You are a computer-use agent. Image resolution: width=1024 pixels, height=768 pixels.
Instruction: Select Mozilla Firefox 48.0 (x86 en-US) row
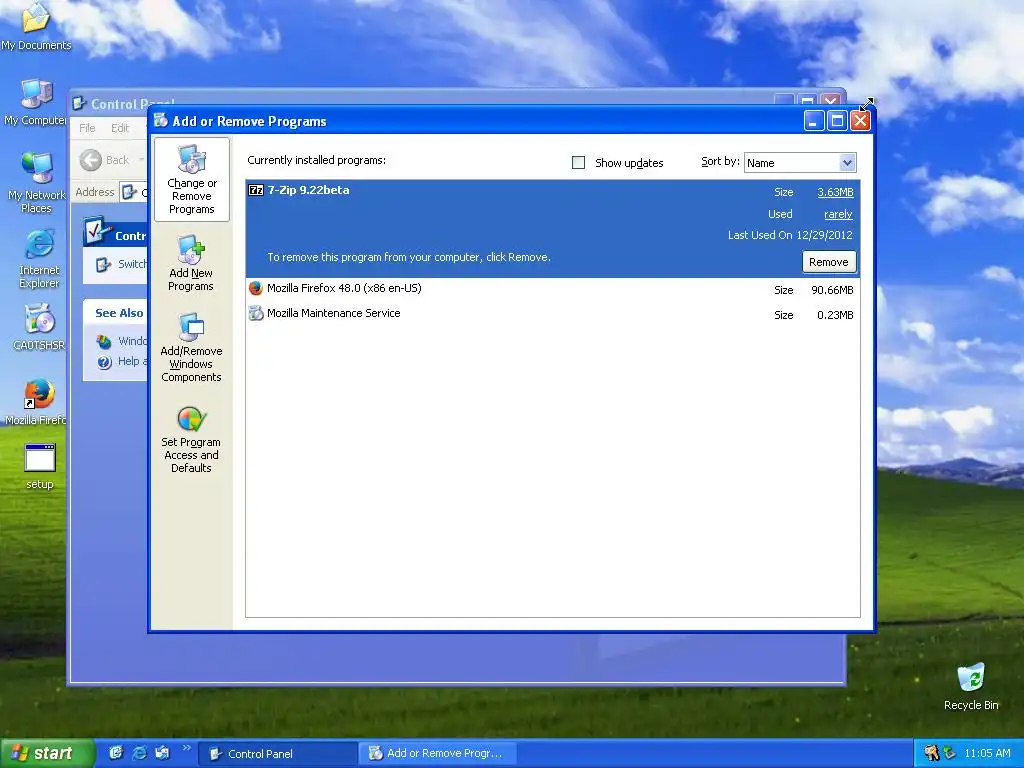(552, 289)
